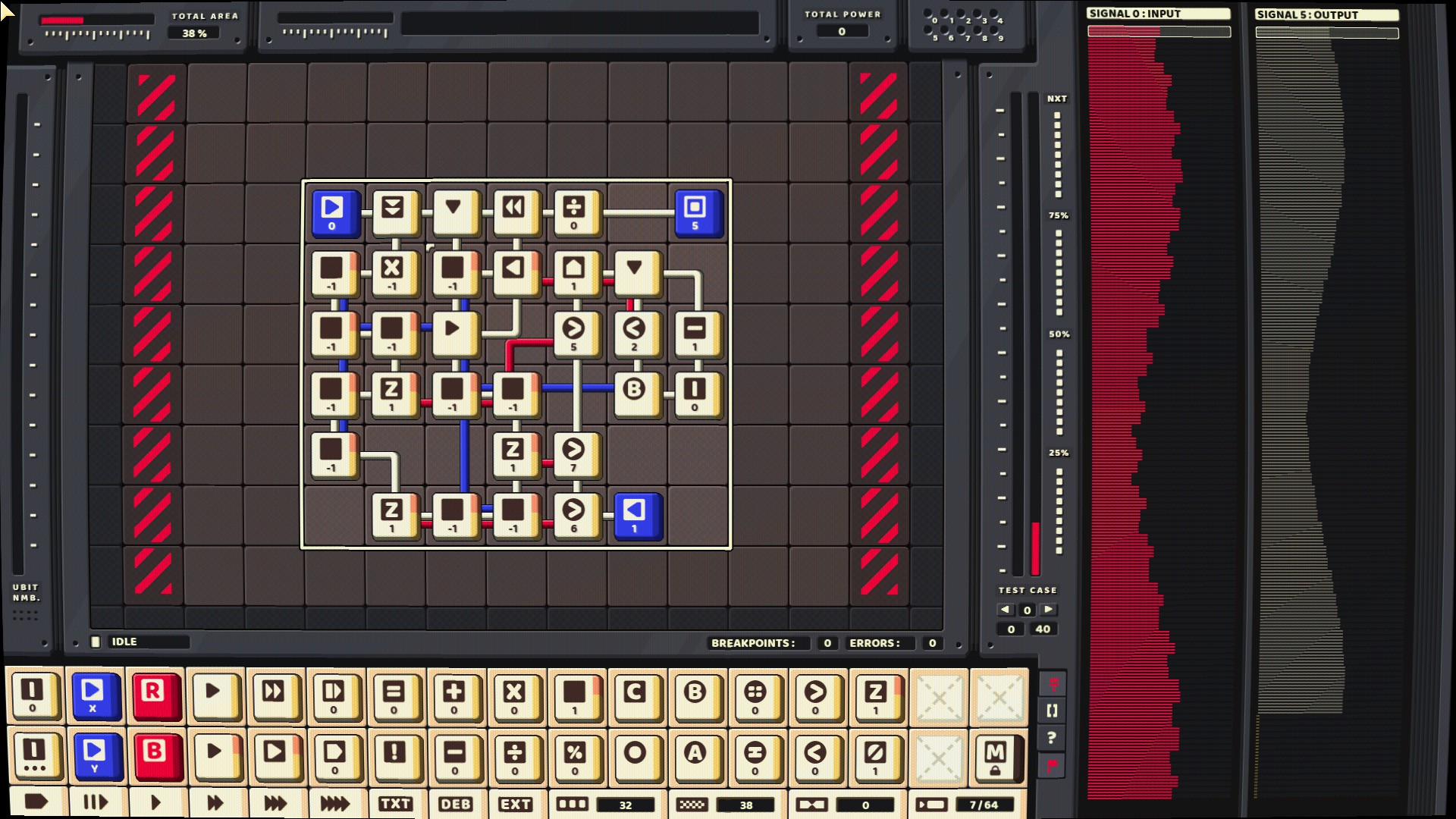Click the label tag button in bottom toolbar
The height and width of the screenshot is (819, 1456).
click(x=36, y=802)
